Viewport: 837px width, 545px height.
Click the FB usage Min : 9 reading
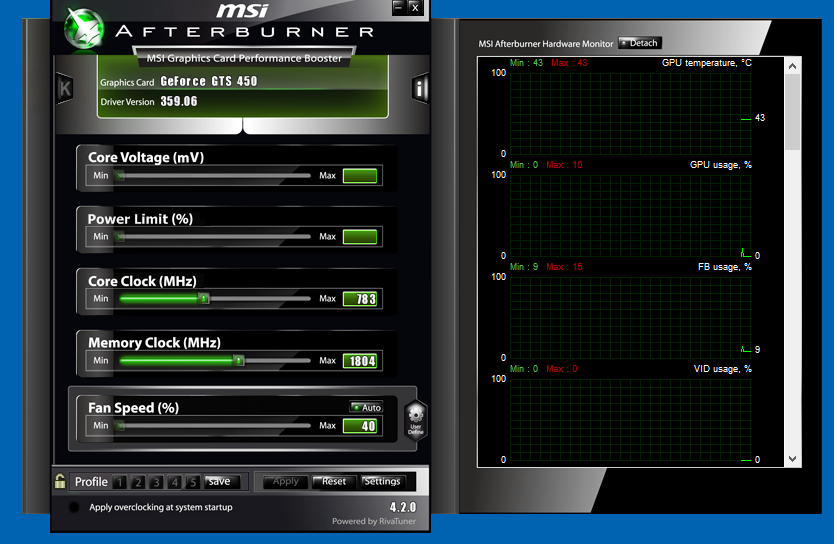(x=524, y=267)
